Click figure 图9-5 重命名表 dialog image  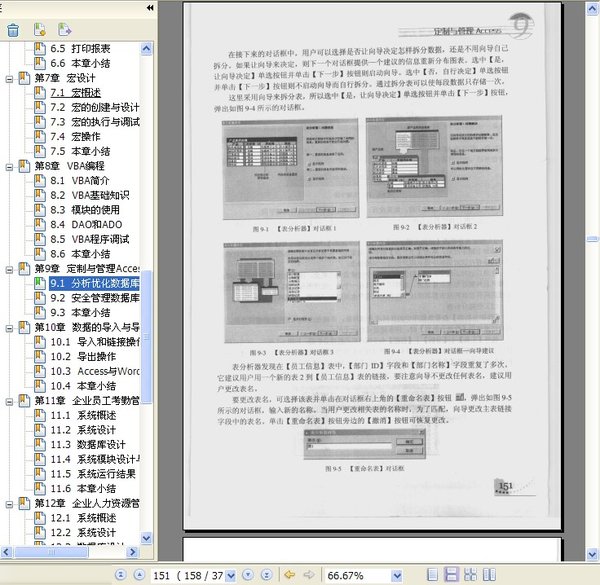pos(365,443)
